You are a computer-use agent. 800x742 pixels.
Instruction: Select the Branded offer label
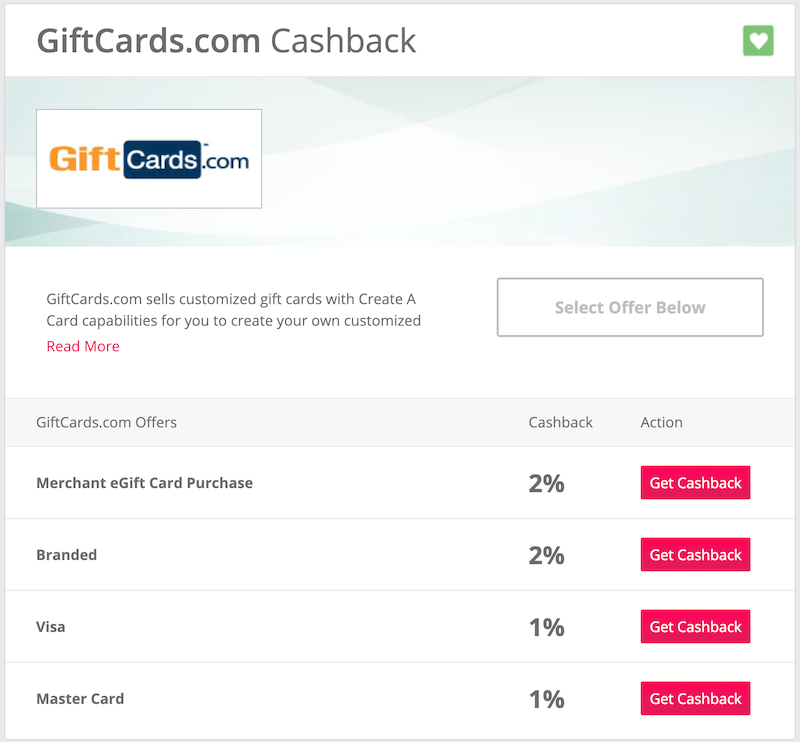66,555
